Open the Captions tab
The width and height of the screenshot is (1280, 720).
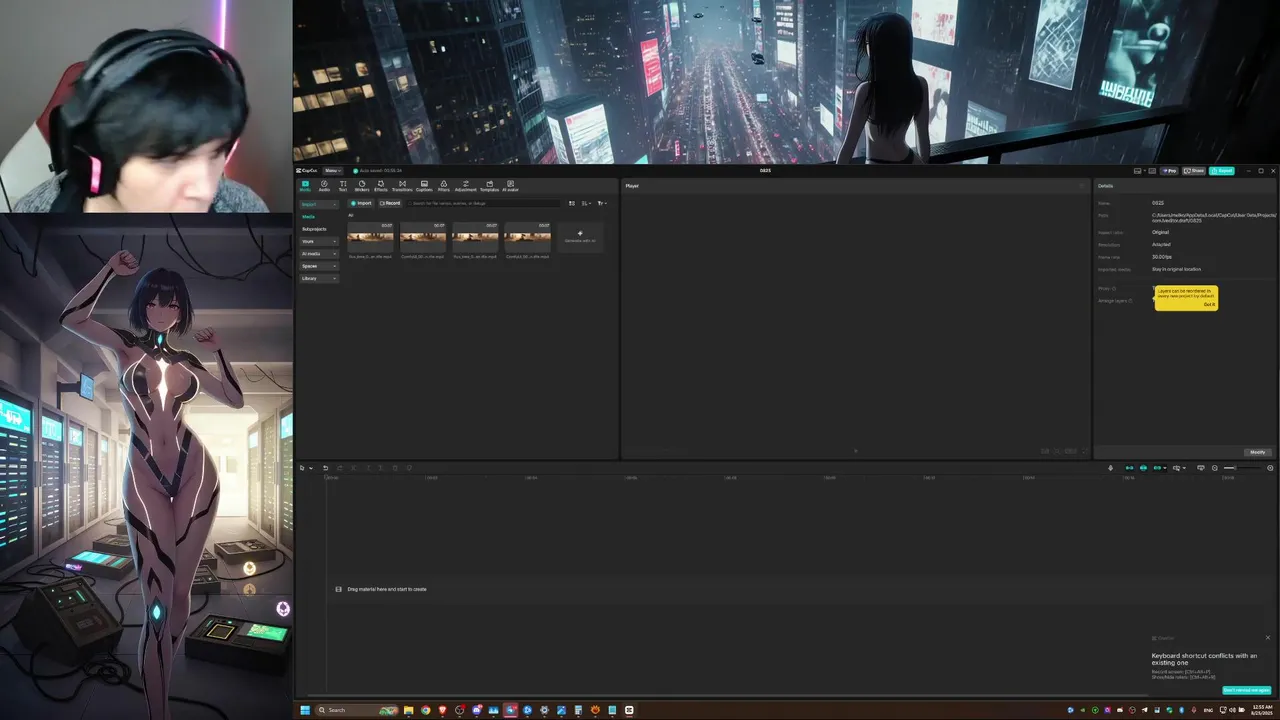[x=424, y=186]
